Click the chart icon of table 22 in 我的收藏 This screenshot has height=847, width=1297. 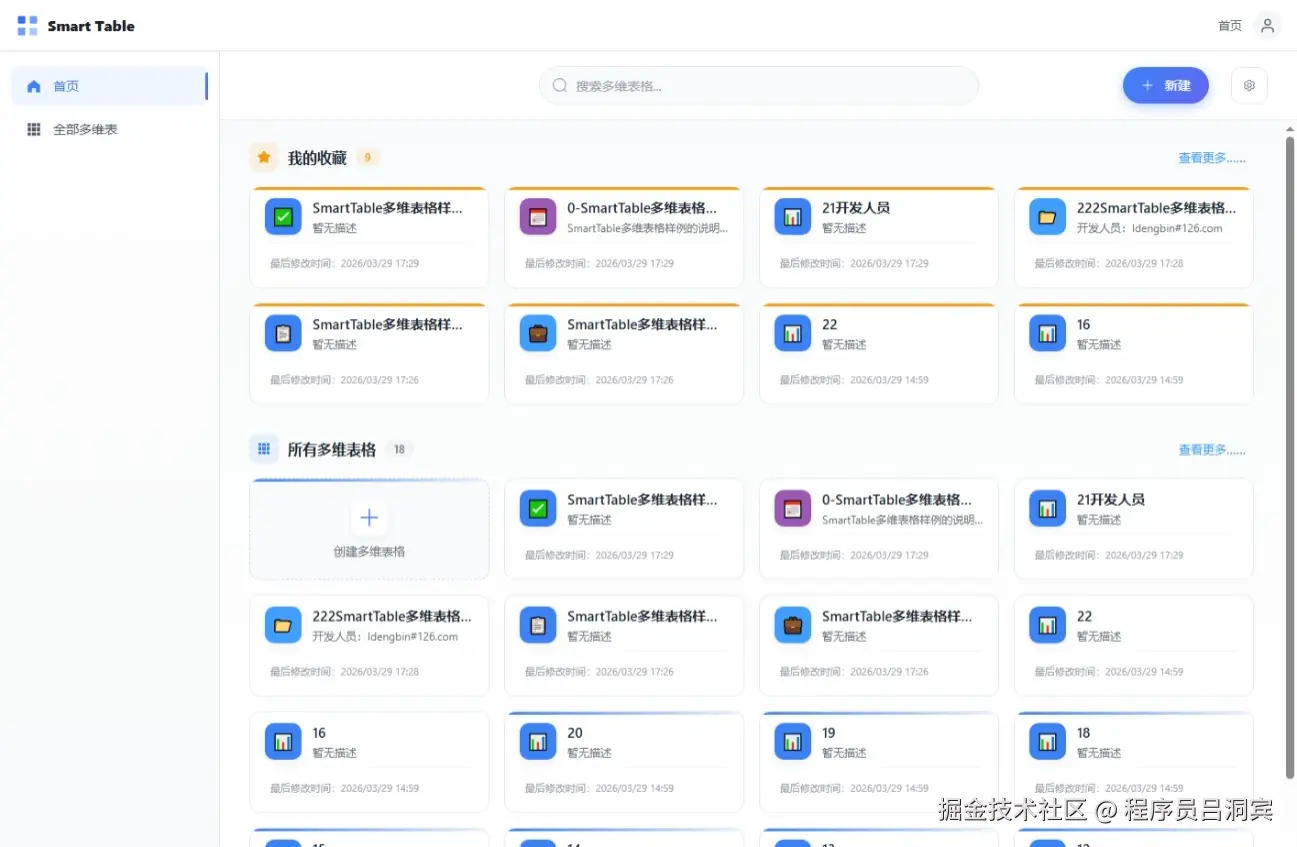click(x=793, y=333)
